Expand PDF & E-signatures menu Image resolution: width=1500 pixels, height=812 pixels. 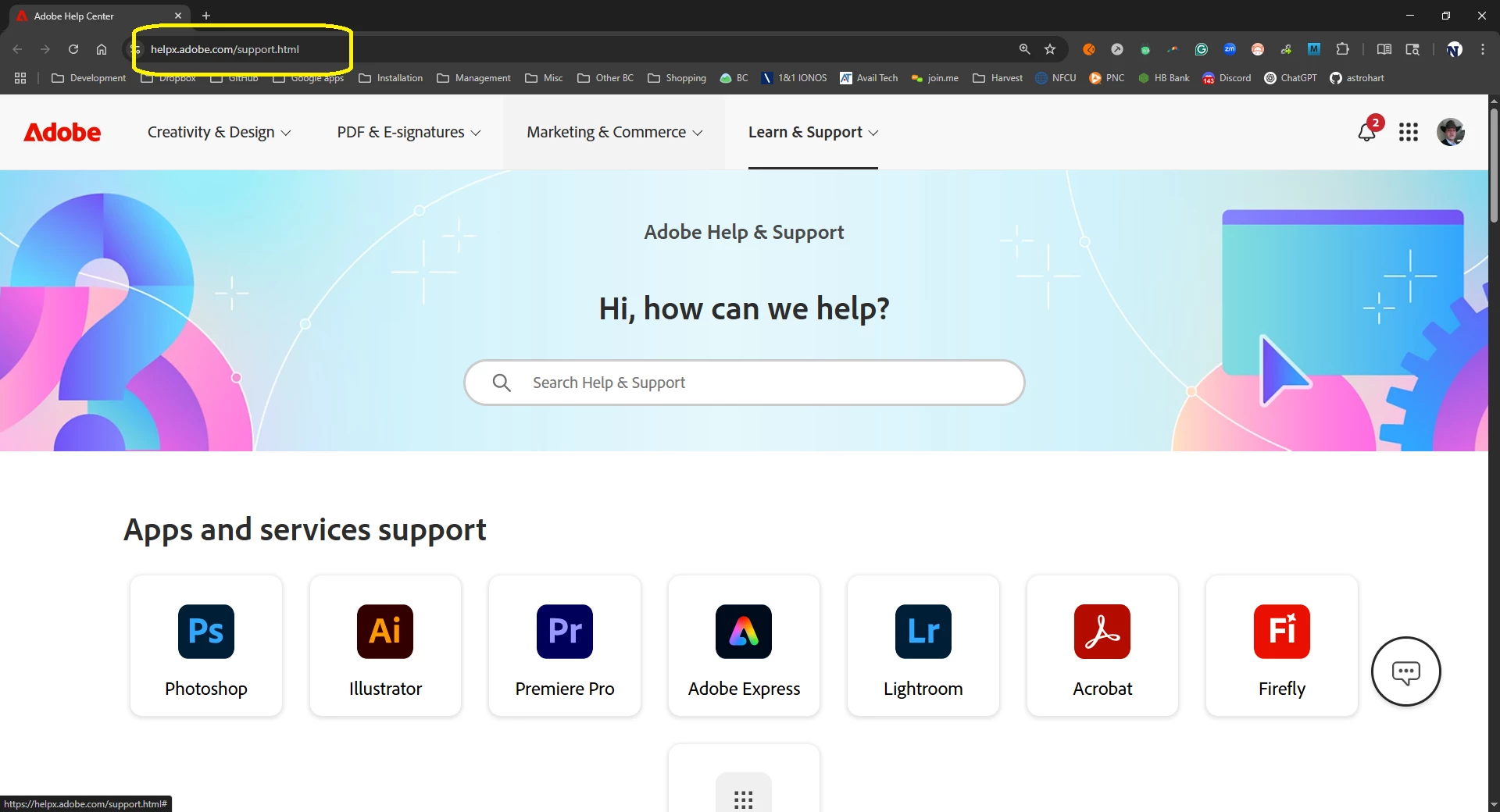point(409,132)
